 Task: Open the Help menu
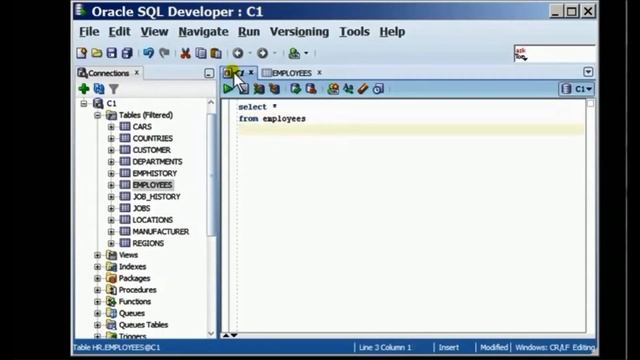point(392,31)
